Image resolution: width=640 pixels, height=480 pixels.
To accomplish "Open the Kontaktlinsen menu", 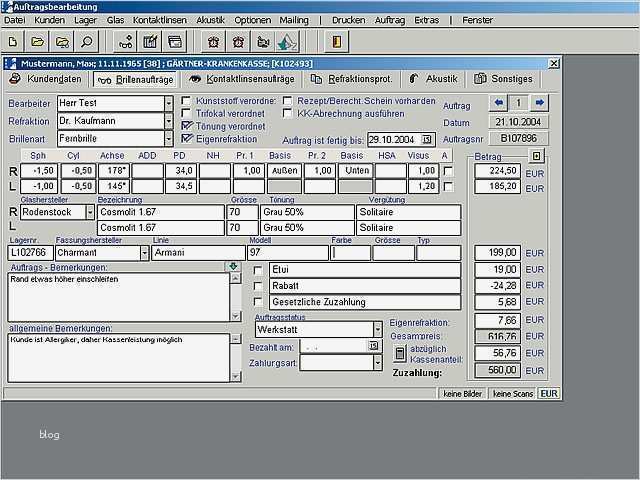I will [160, 20].
